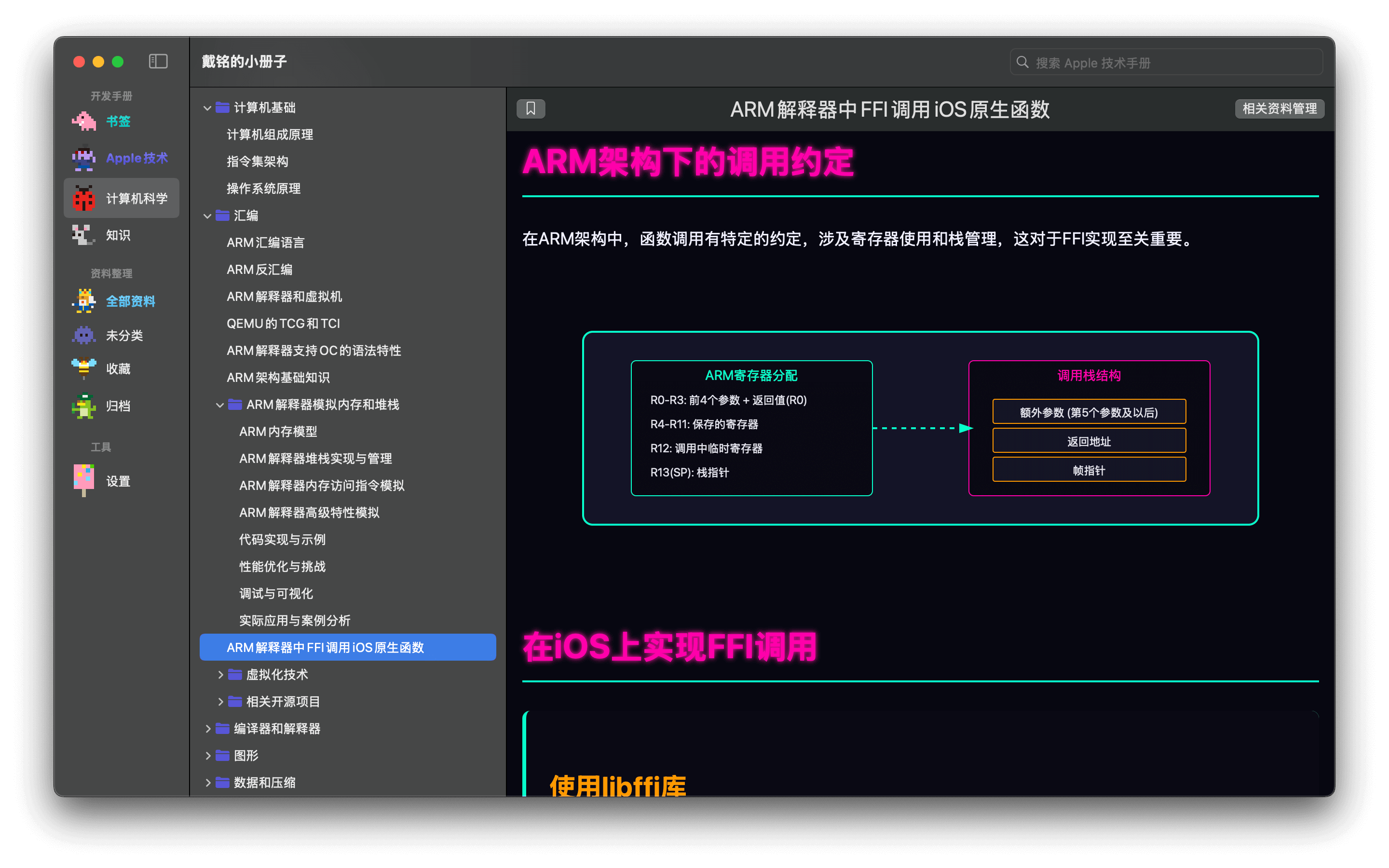Expand the 虚拟化技术 folder
The height and width of the screenshot is (868, 1389).
(x=220, y=675)
